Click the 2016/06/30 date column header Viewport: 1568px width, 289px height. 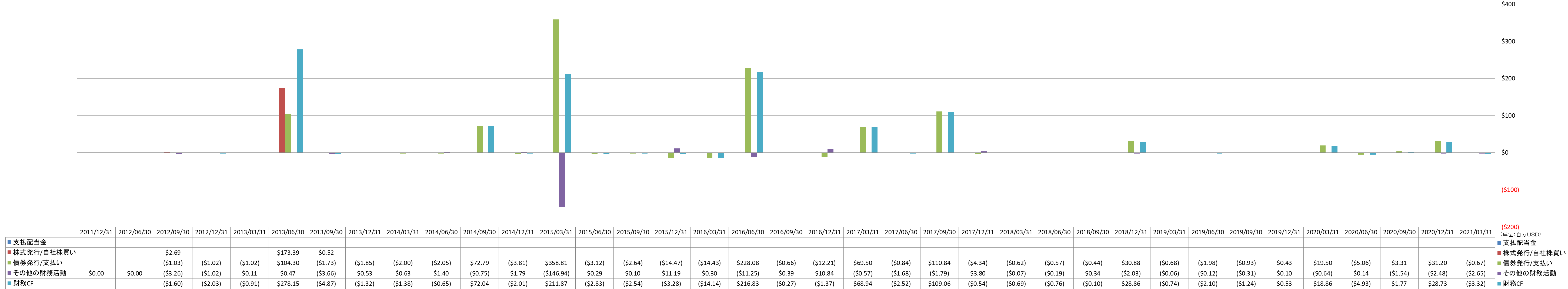[x=748, y=233]
